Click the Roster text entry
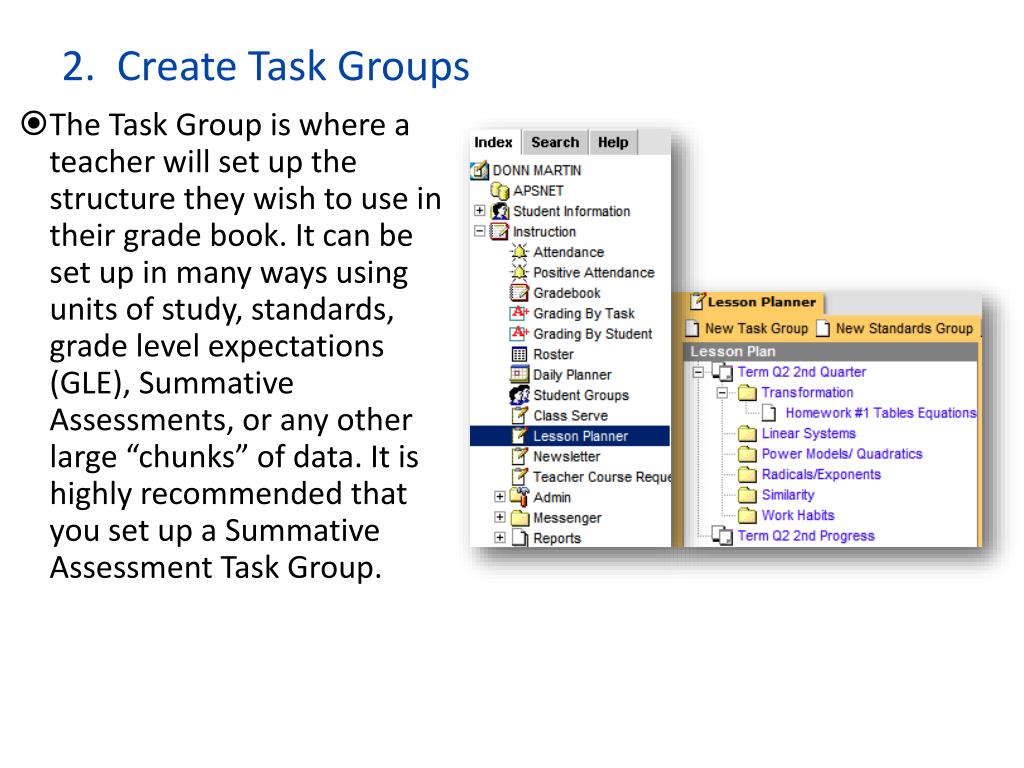 point(554,355)
